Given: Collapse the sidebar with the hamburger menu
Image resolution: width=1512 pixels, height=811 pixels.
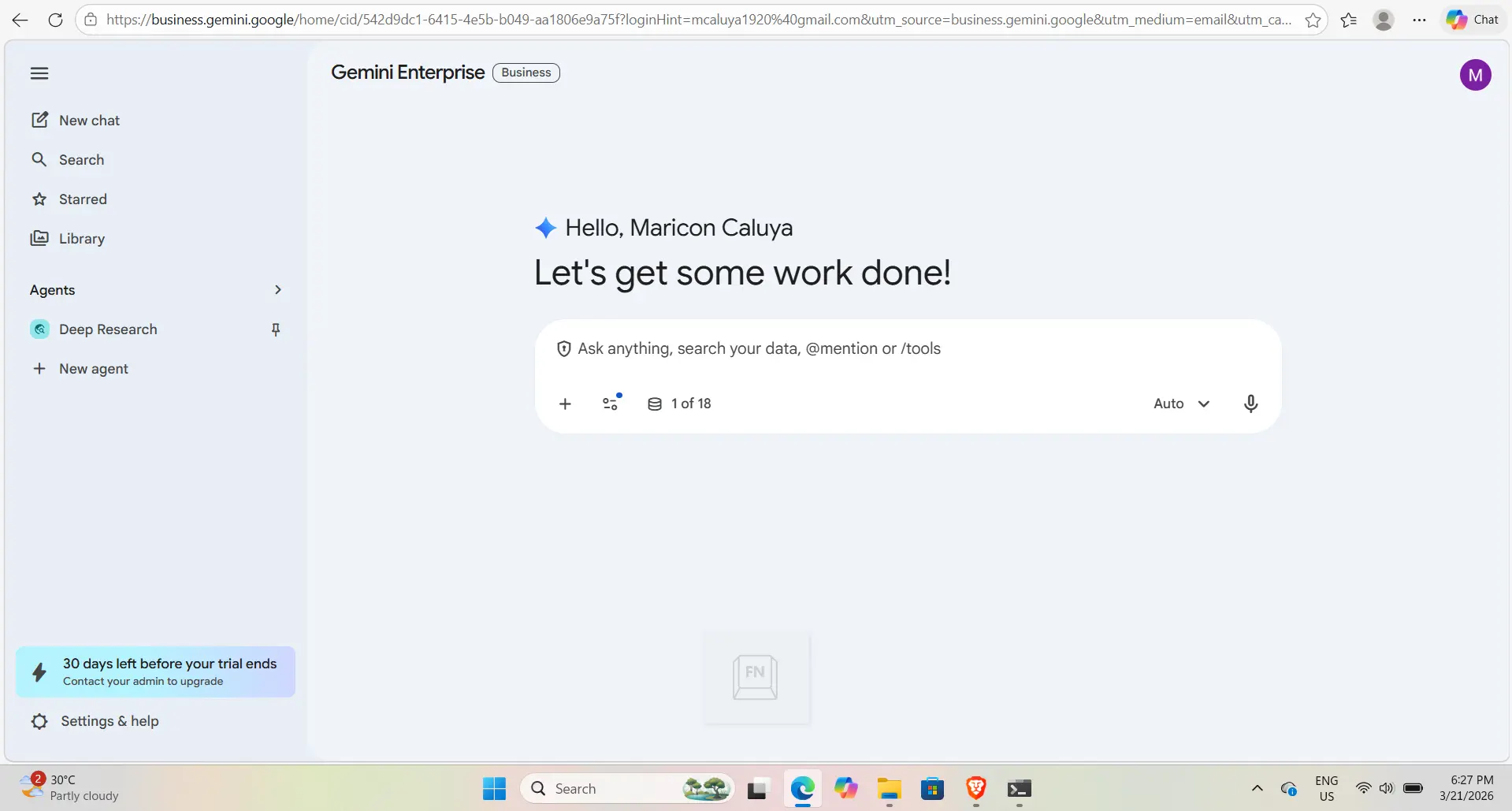Looking at the screenshot, I should click(x=39, y=73).
